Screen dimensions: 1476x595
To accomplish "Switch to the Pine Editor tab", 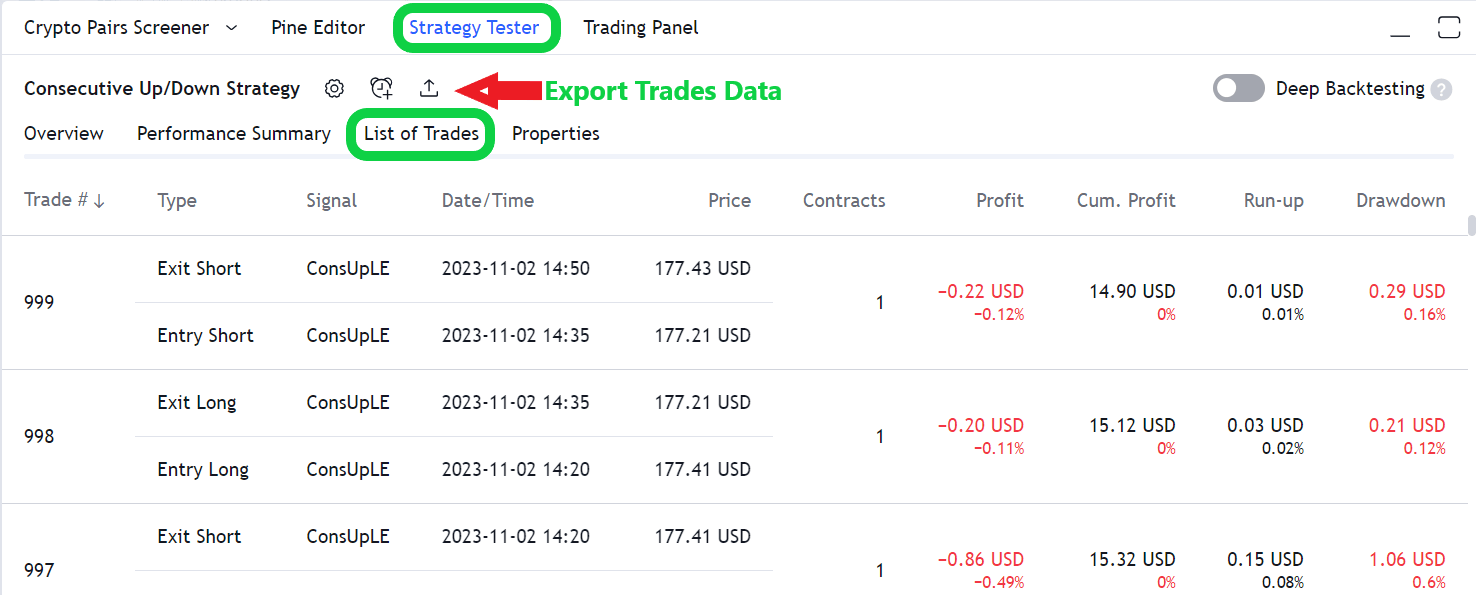I will click(318, 27).
